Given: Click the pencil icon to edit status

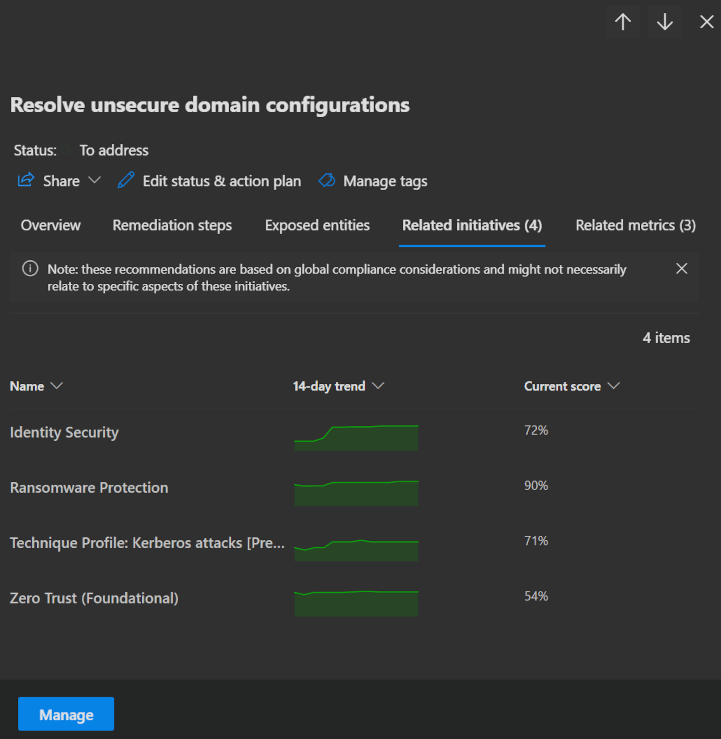Looking at the screenshot, I should (x=126, y=181).
